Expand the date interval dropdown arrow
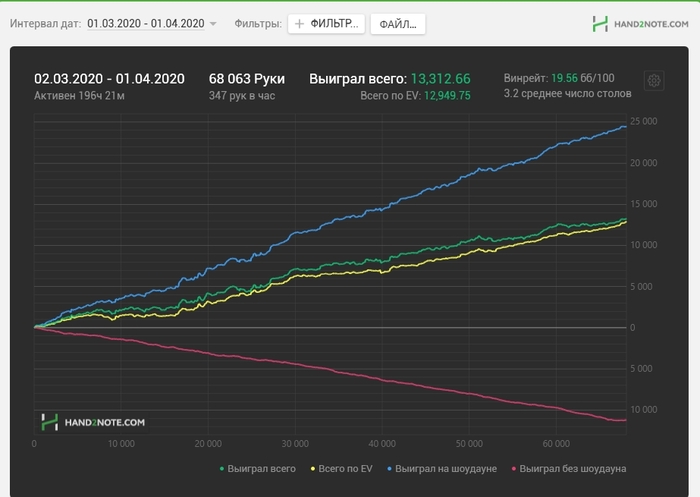Screen dimensions: 700x497 (213, 24)
